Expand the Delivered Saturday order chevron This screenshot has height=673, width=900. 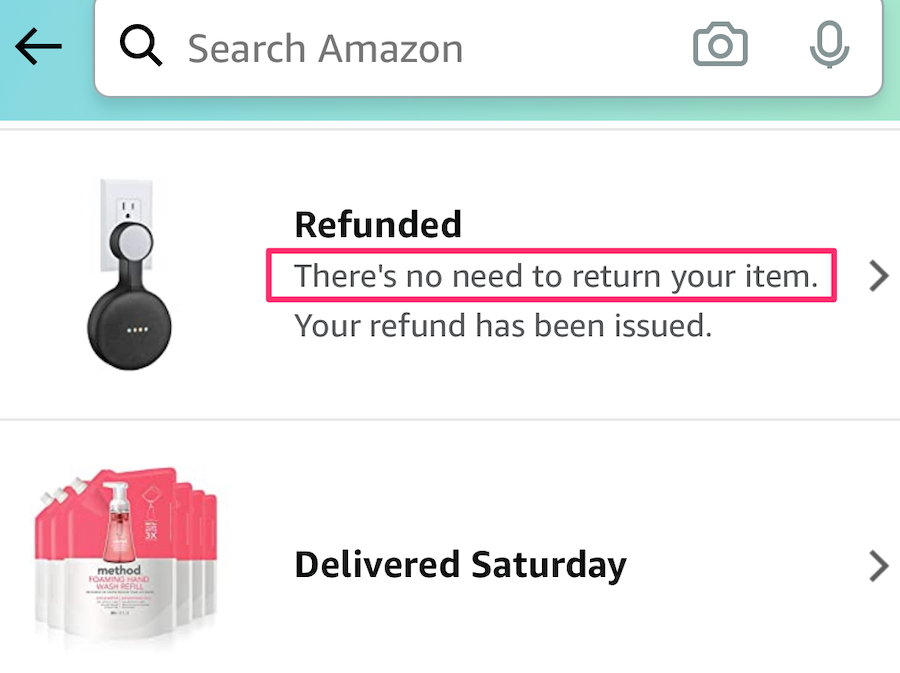click(x=878, y=566)
